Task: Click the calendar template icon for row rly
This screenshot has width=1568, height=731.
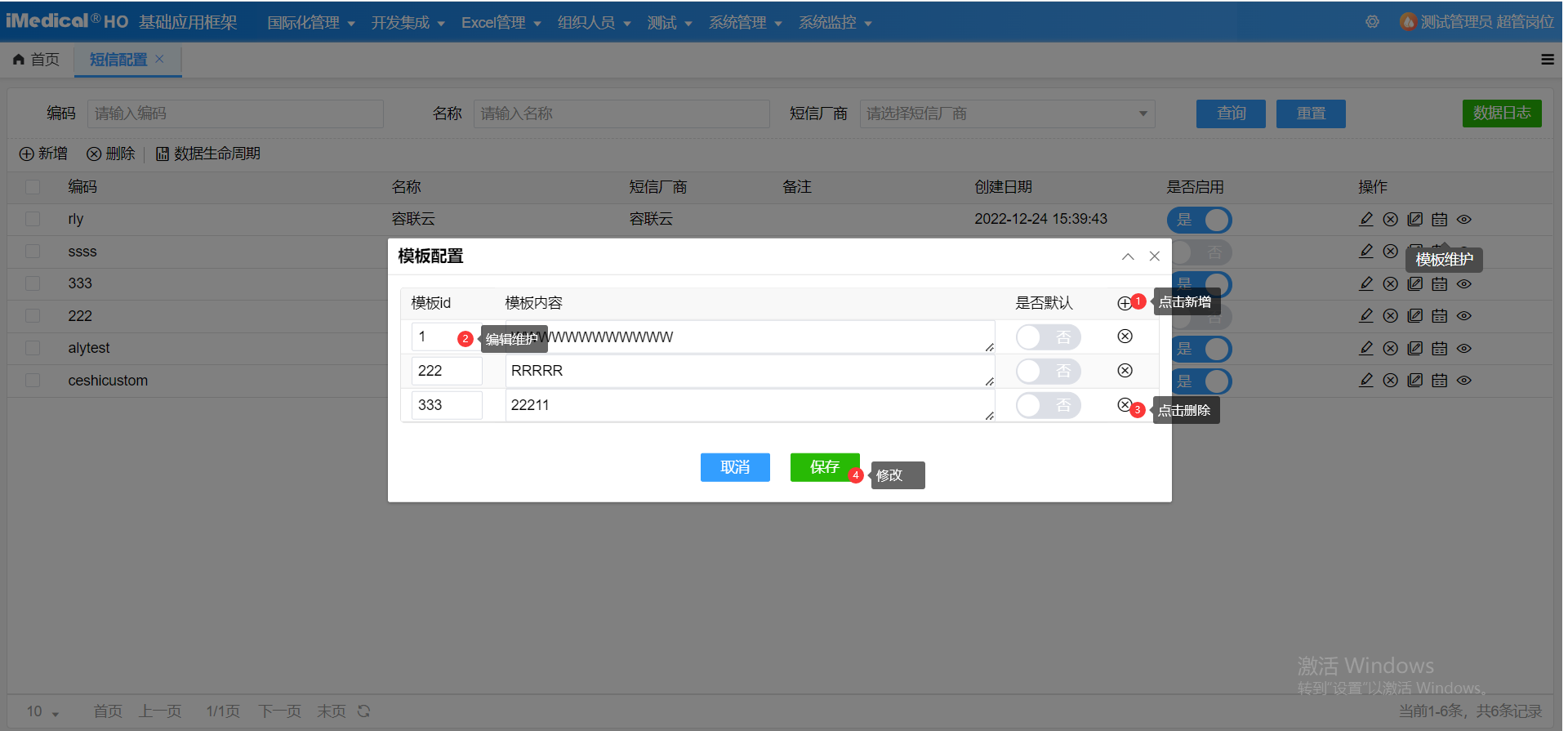Action: [x=1440, y=219]
